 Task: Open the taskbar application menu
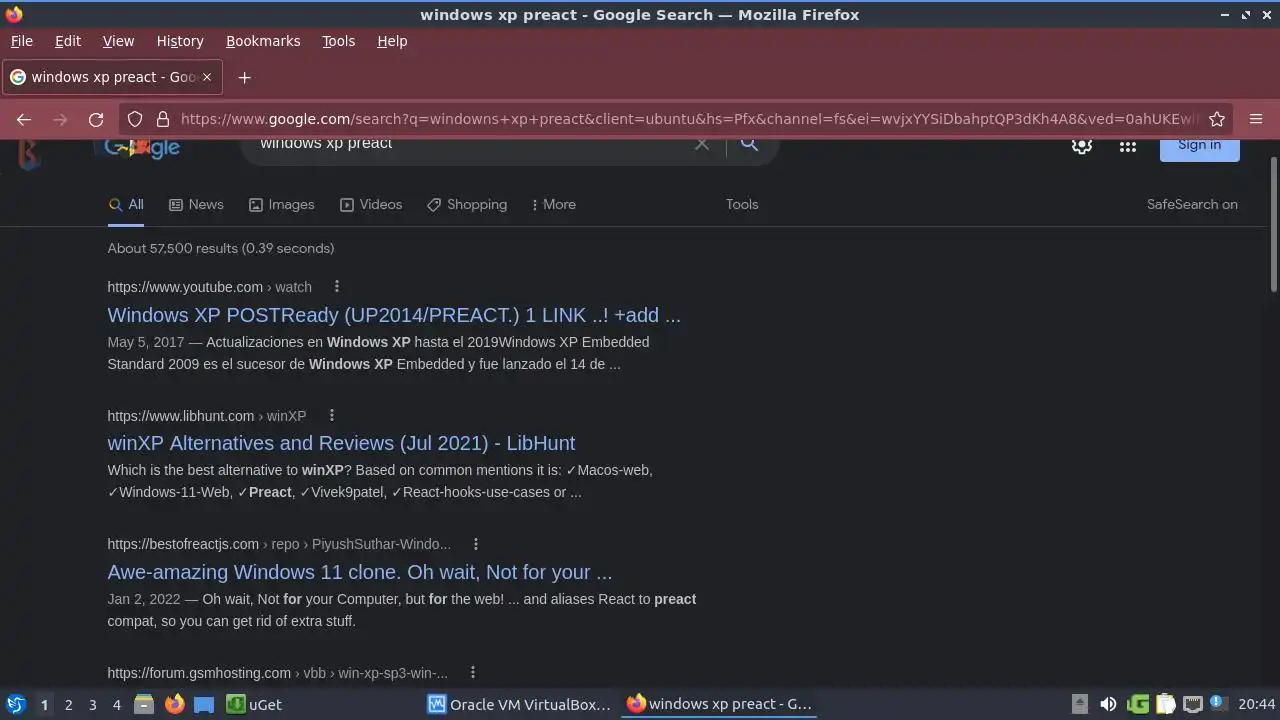click(15, 704)
